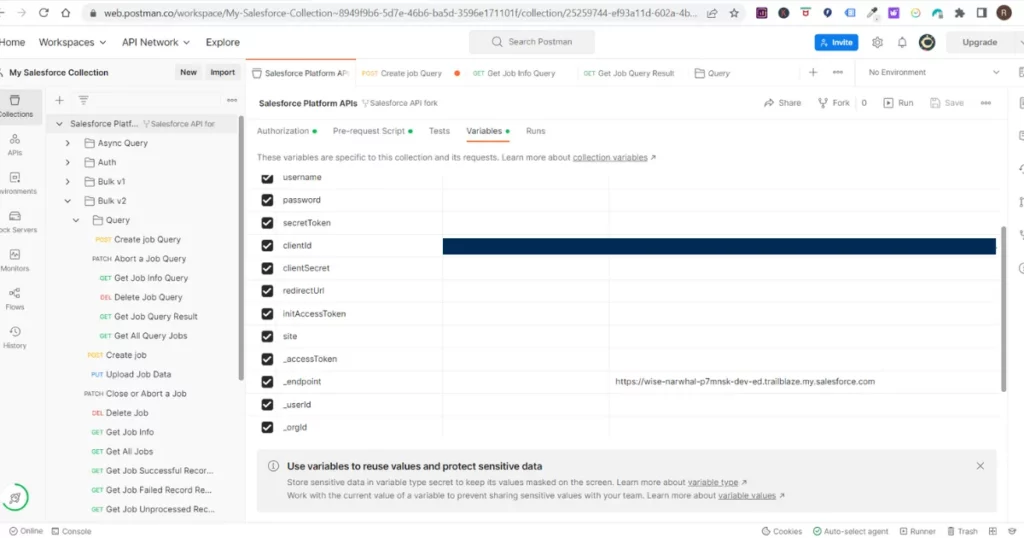
Task: Click the variables table vertical scrollbar
Action: 1004,308
